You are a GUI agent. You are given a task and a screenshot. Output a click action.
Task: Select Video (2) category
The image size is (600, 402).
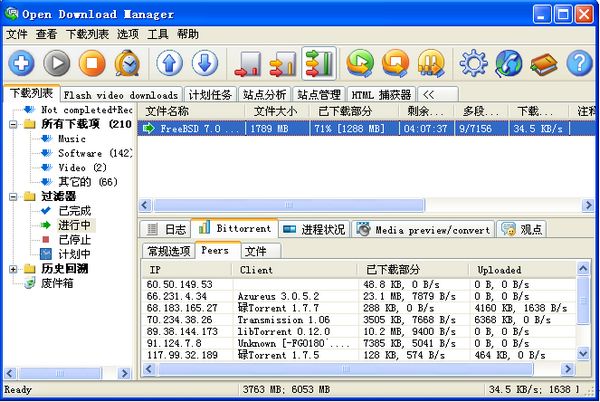82,168
